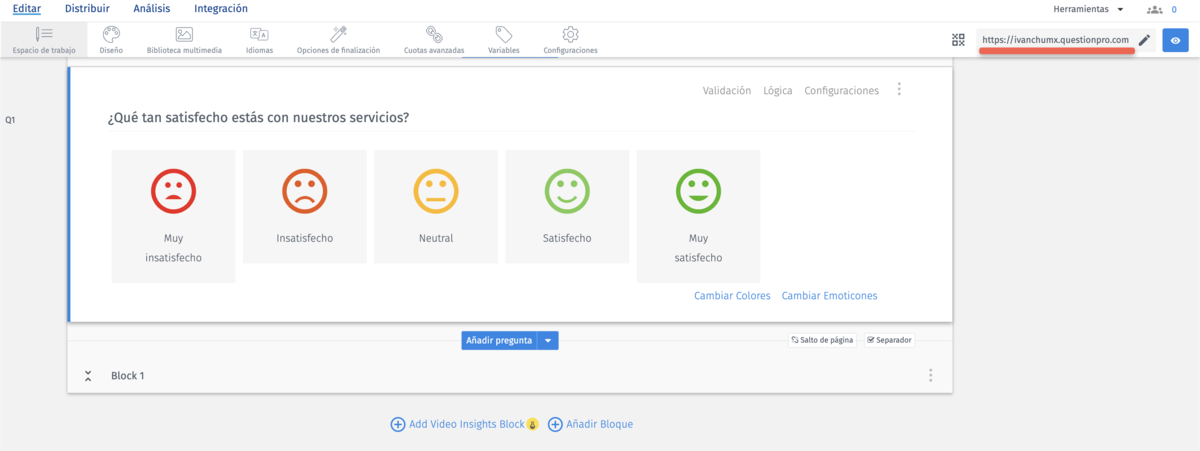
Task: Edit question text about satisfacción con servicios
Action: [x=258, y=118]
